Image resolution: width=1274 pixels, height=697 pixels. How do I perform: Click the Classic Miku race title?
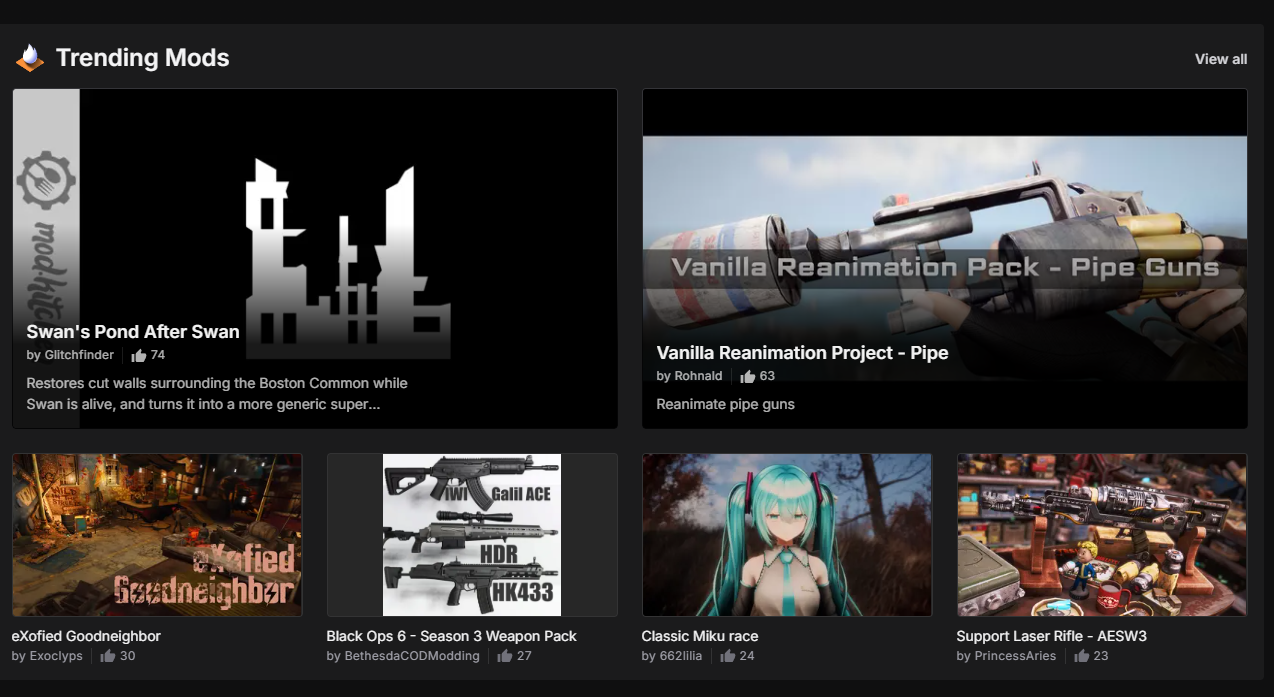(700, 636)
